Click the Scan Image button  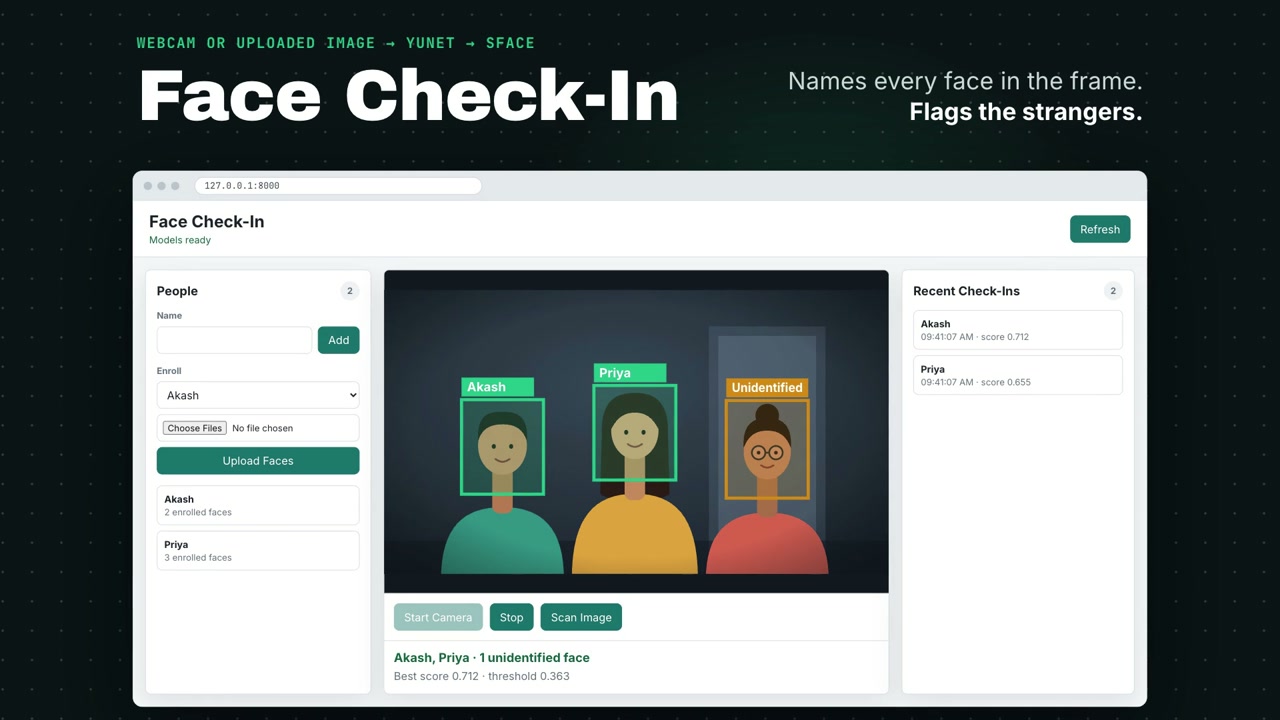point(581,617)
